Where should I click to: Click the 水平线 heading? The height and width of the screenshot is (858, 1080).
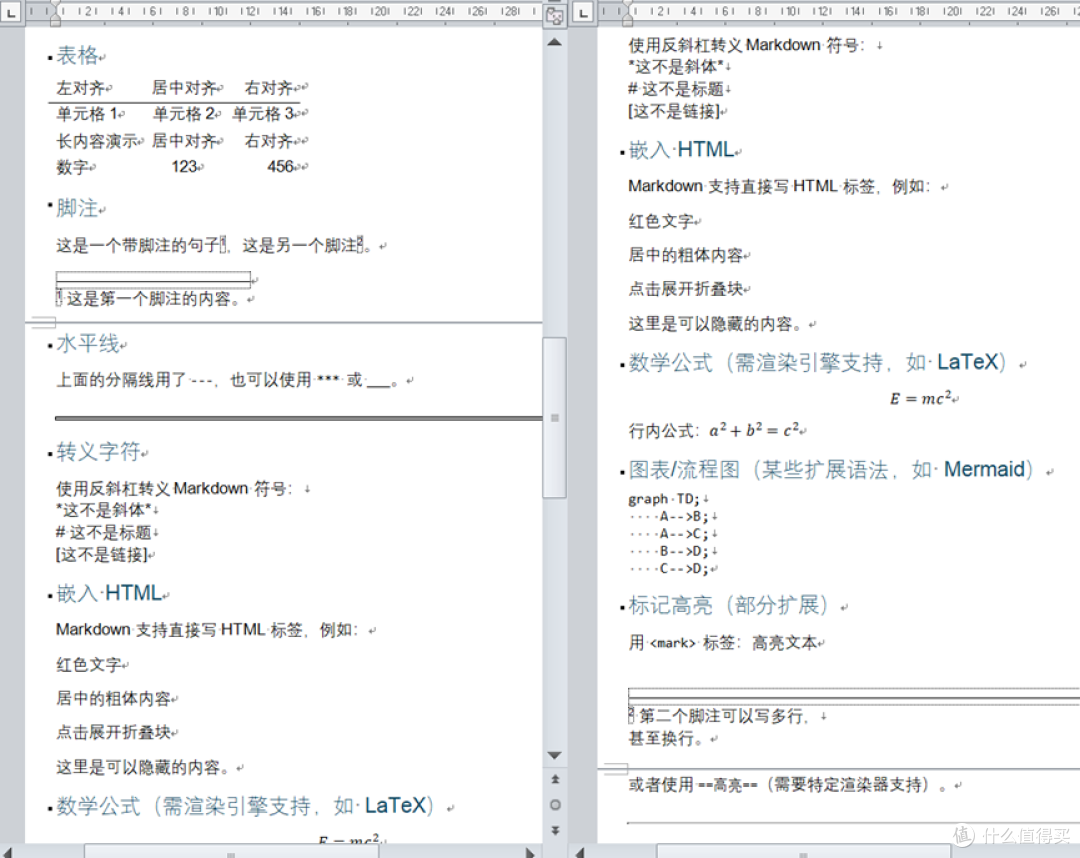pos(88,343)
